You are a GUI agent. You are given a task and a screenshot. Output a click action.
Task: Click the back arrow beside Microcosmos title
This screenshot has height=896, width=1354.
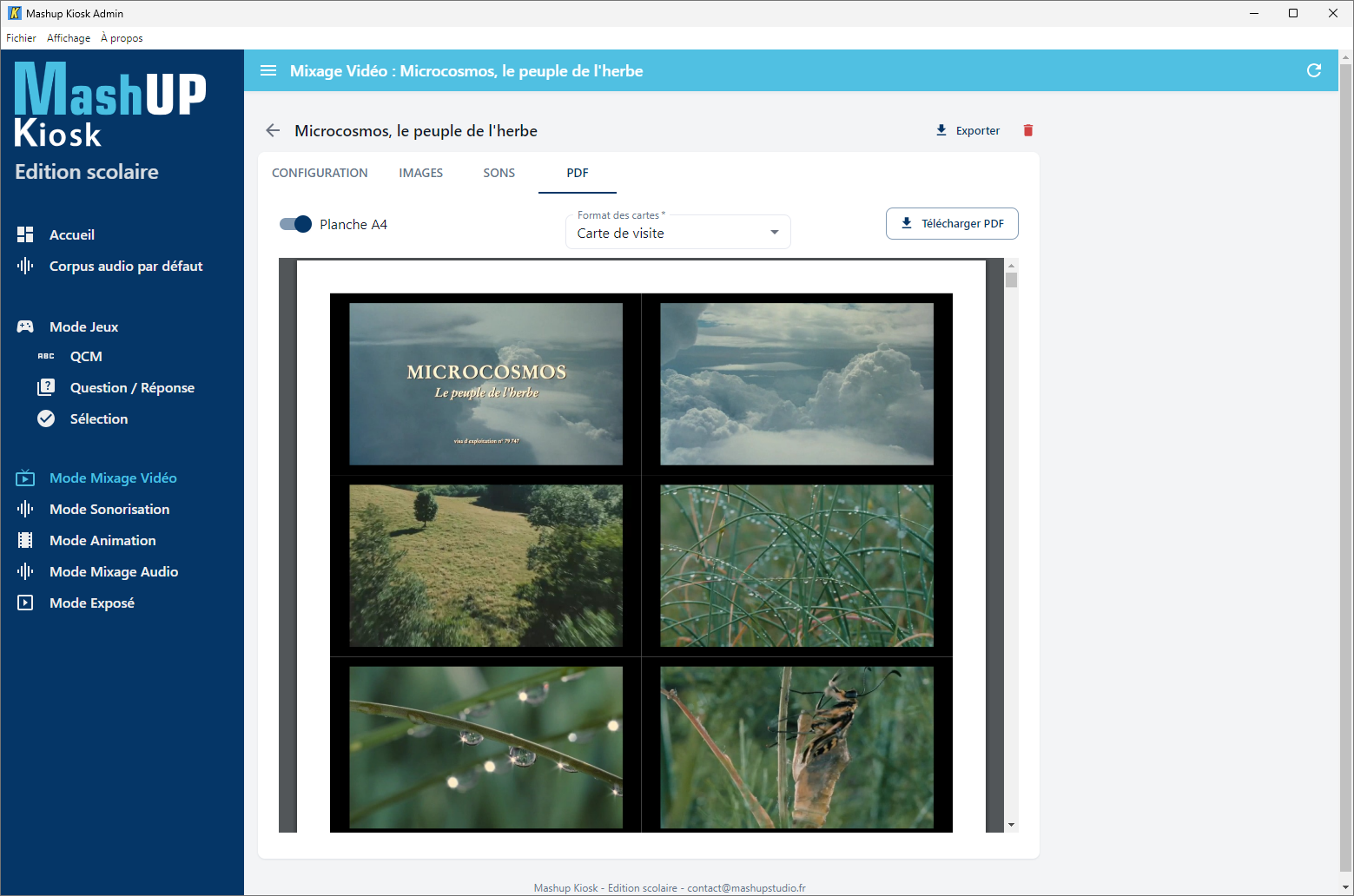point(273,130)
